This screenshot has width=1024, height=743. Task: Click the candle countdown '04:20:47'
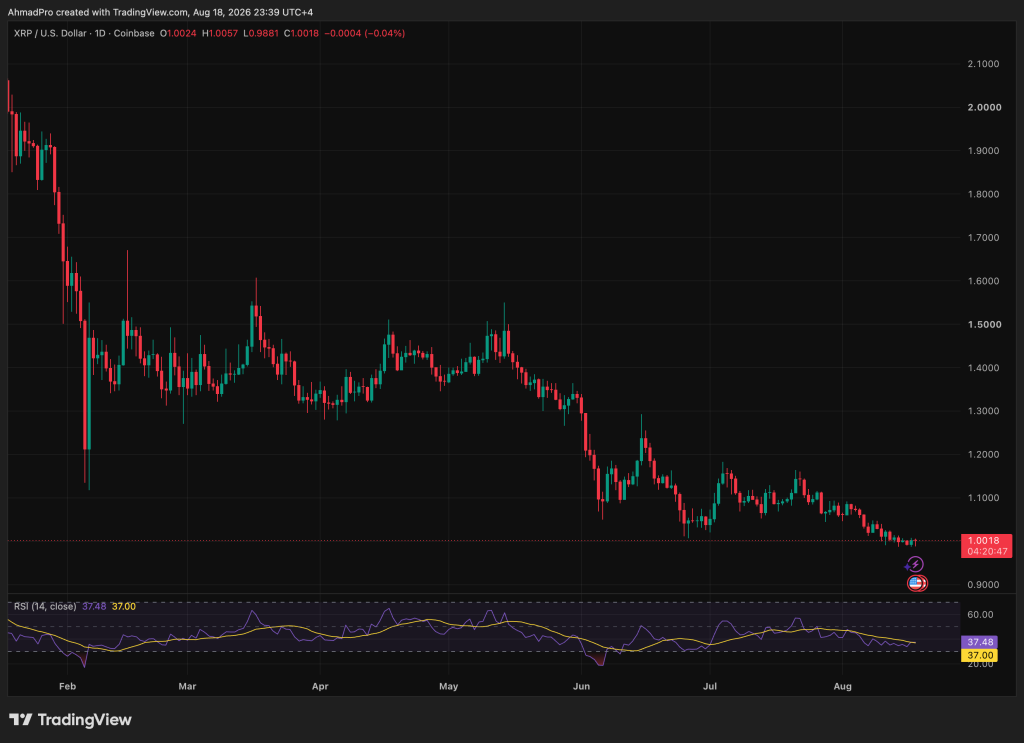click(x=987, y=552)
